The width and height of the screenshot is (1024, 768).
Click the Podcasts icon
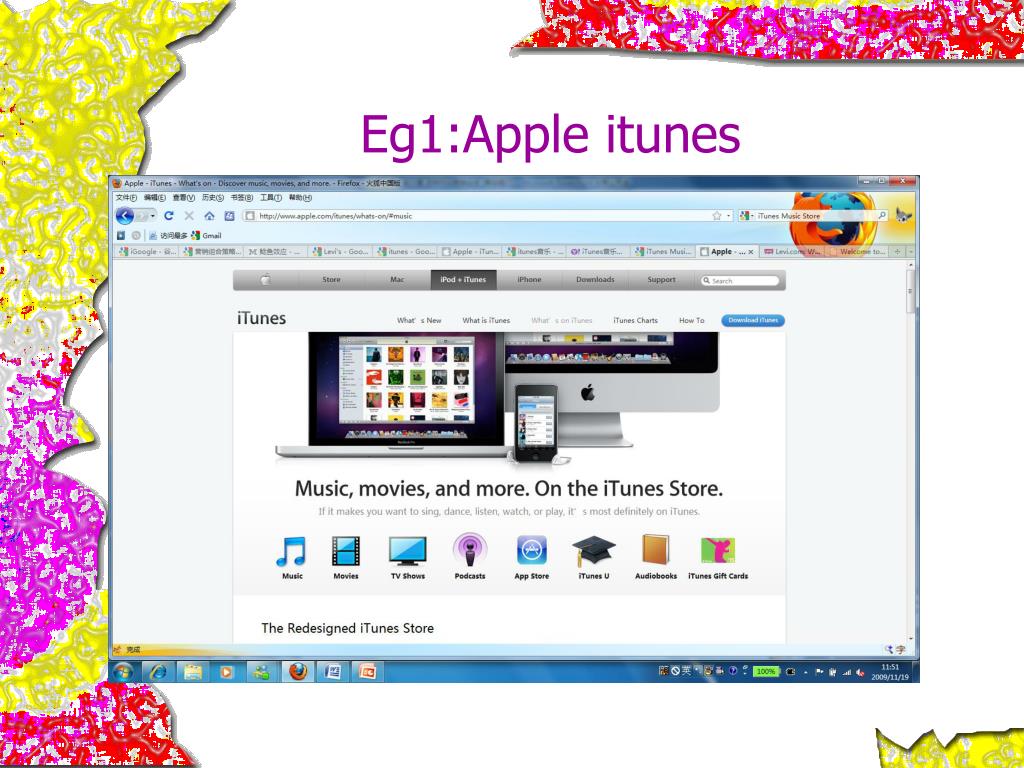470,551
